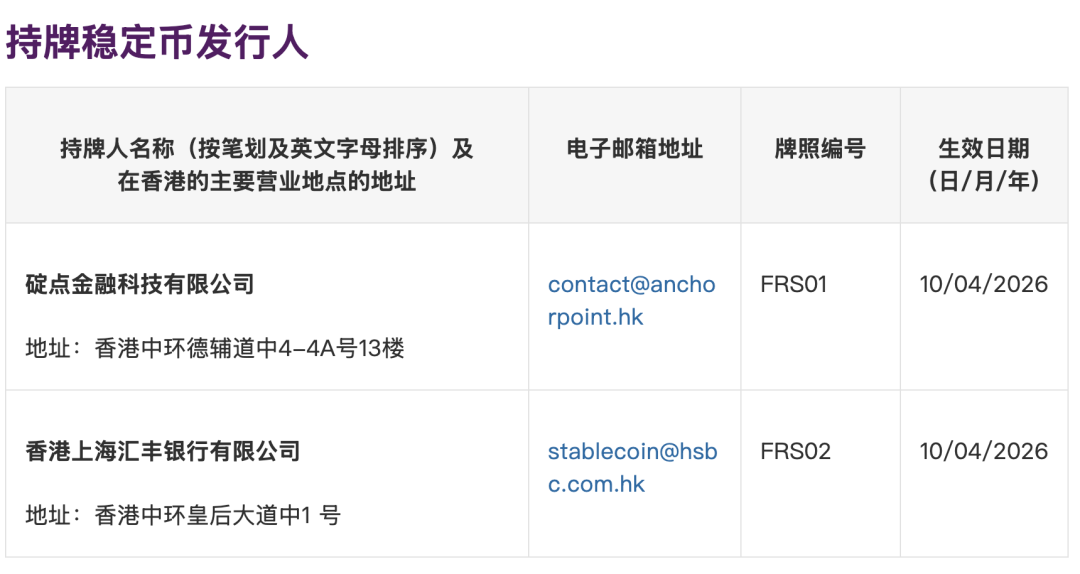The height and width of the screenshot is (574, 1080).
Task: Click the 生效日期 column header
Action: pyautogui.click(x=983, y=149)
